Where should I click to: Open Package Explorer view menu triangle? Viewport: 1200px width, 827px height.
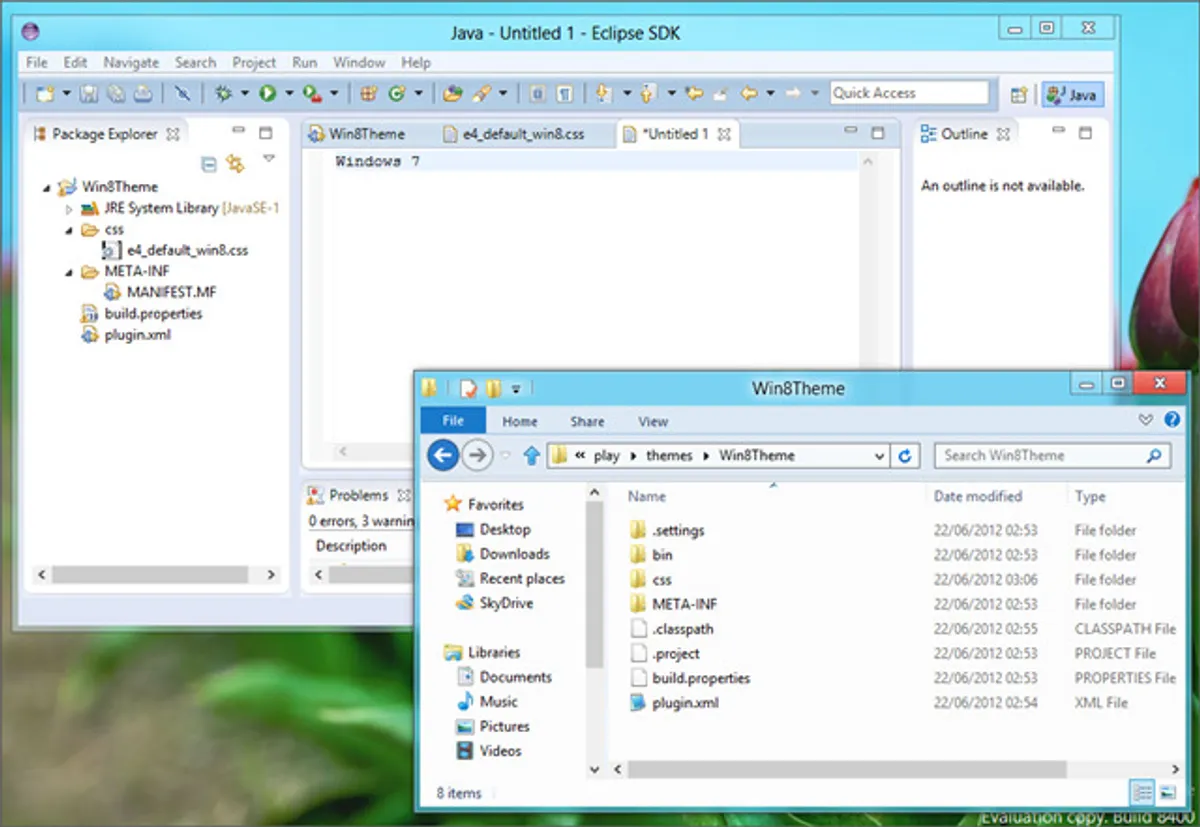click(x=268, y=159)
